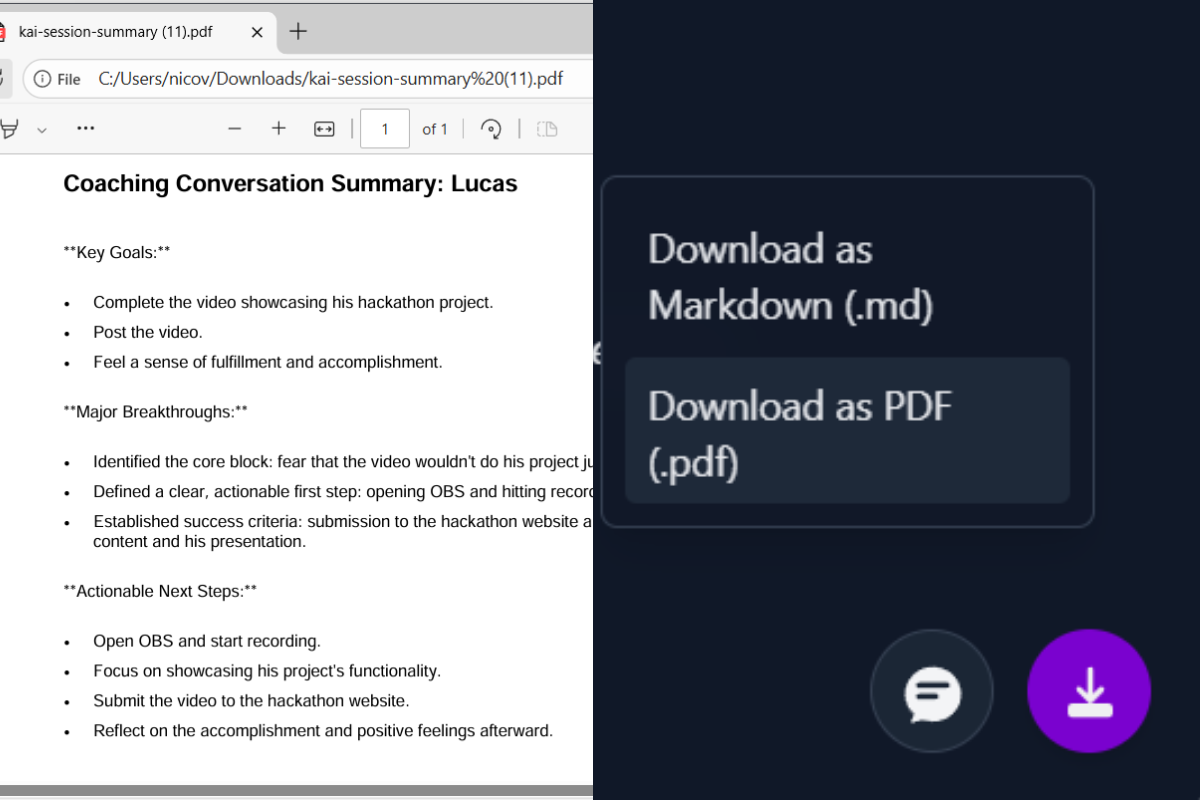Click the purple download button
This screenshot has height=800, width=1200.
tap(1089, 691)
